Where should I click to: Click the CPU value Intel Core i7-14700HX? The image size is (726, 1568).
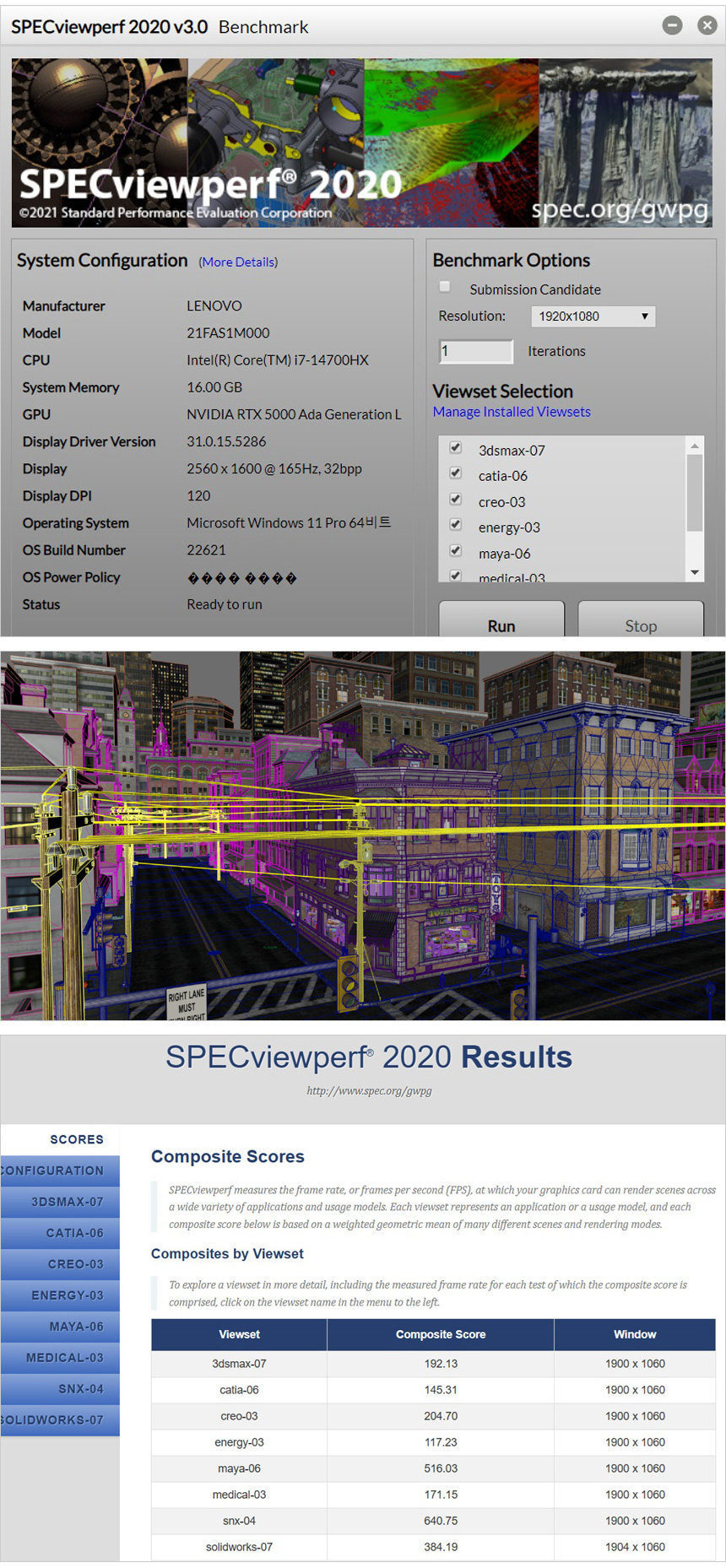(278, 360)
